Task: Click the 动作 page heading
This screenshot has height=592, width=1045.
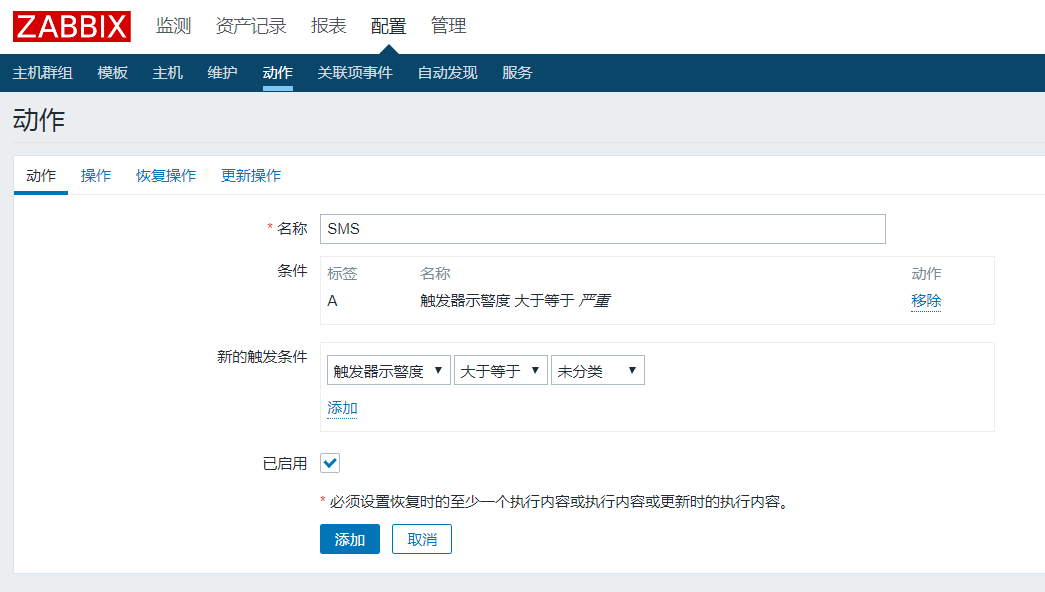Action: [39, 120]
